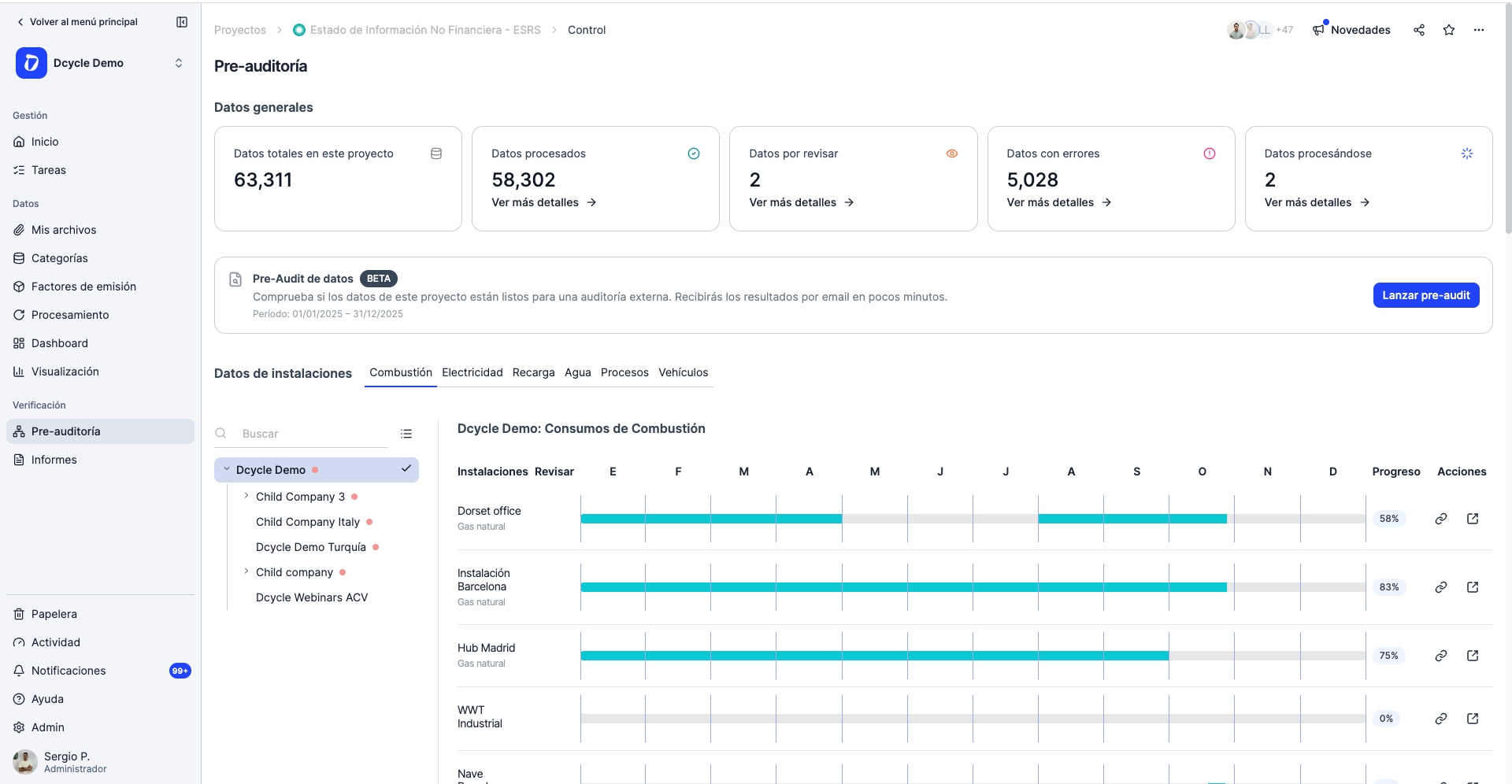Expand Child Company 3 tree node
The height and width of the screenshot is (784, 1512).
coord(246,496)
